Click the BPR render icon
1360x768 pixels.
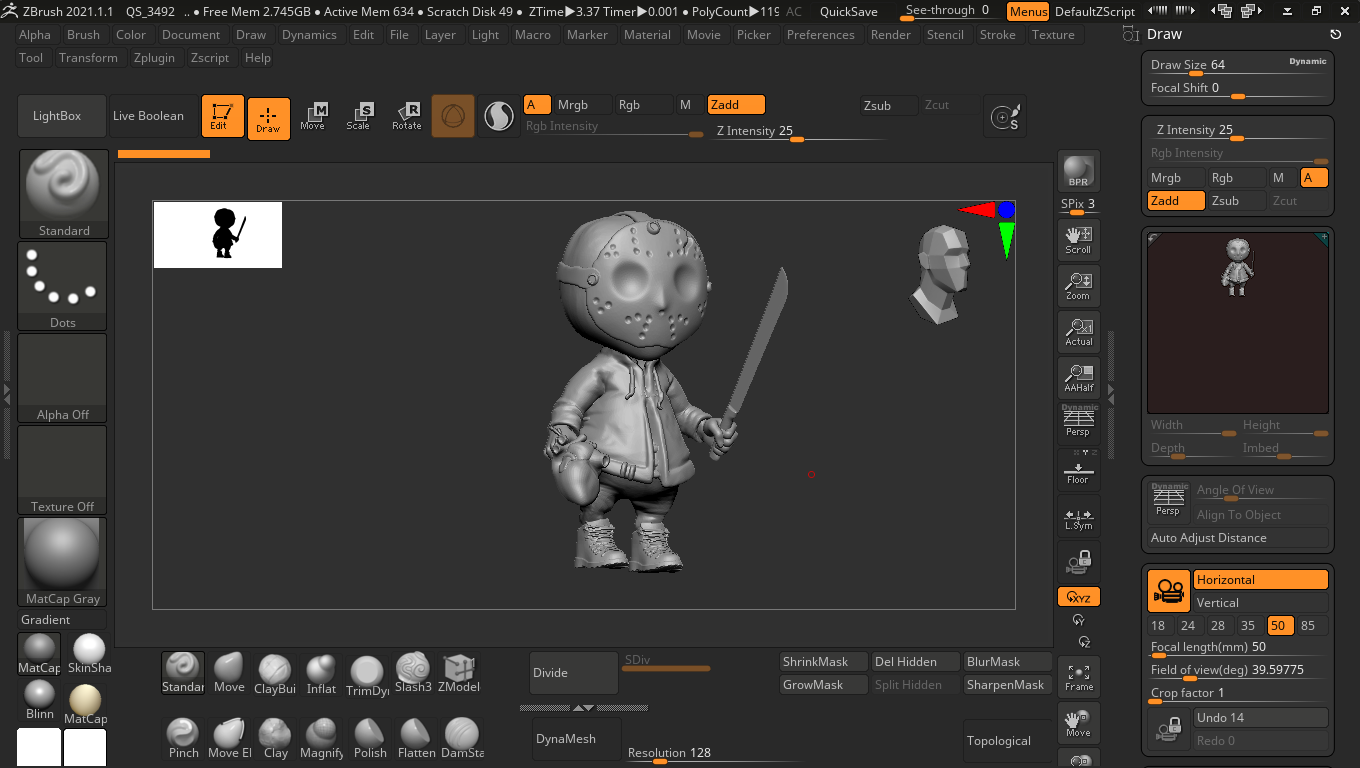coord(1078,170)
